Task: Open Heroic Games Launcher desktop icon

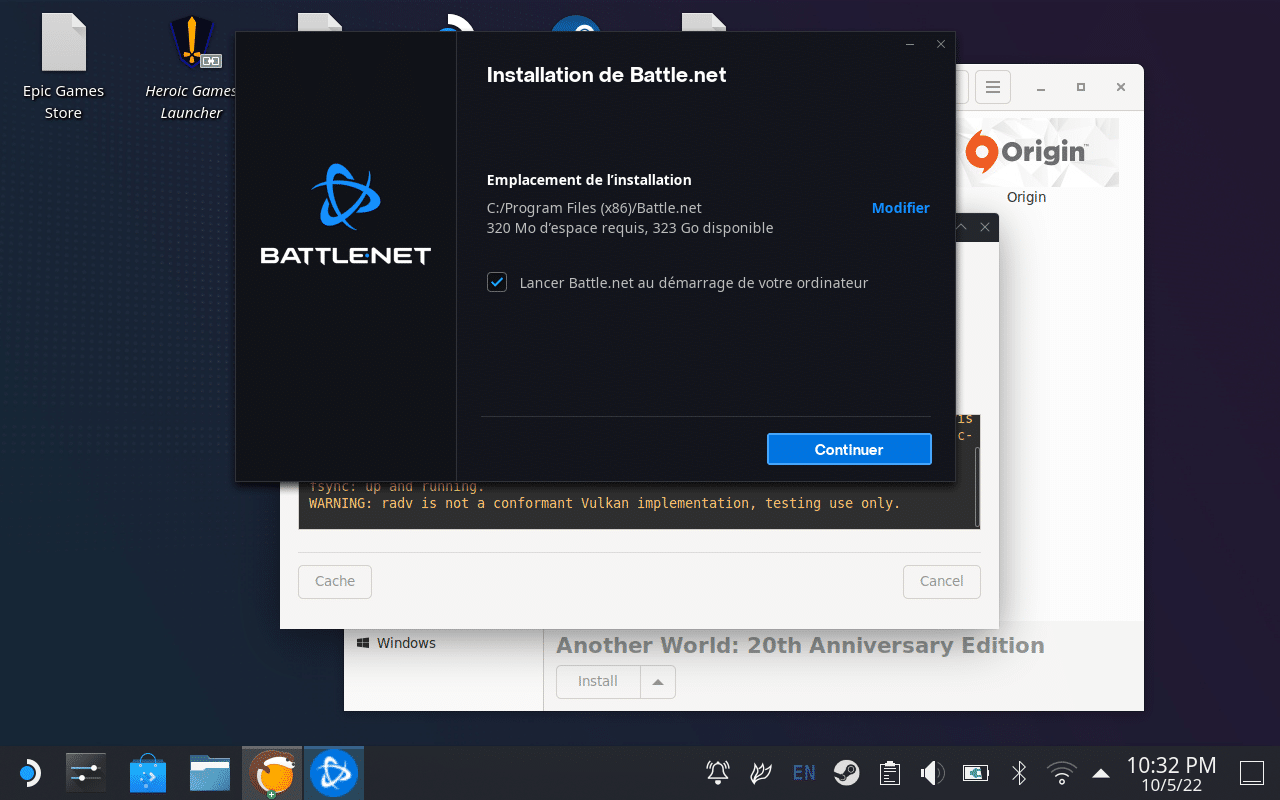Action: pyautogui.click(x=191, y=67)
